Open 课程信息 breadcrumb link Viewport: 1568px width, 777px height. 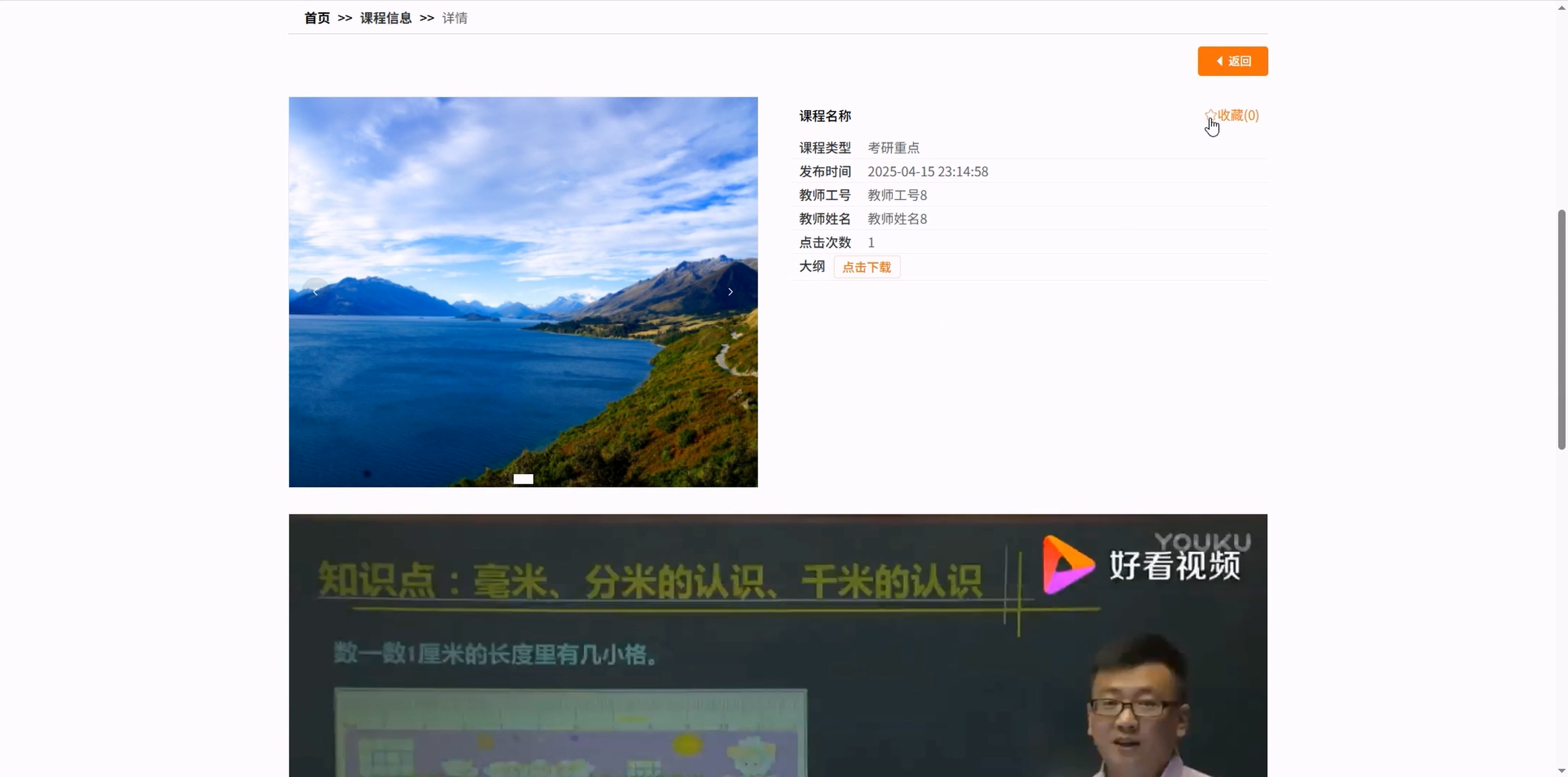(x=385, y=18)
